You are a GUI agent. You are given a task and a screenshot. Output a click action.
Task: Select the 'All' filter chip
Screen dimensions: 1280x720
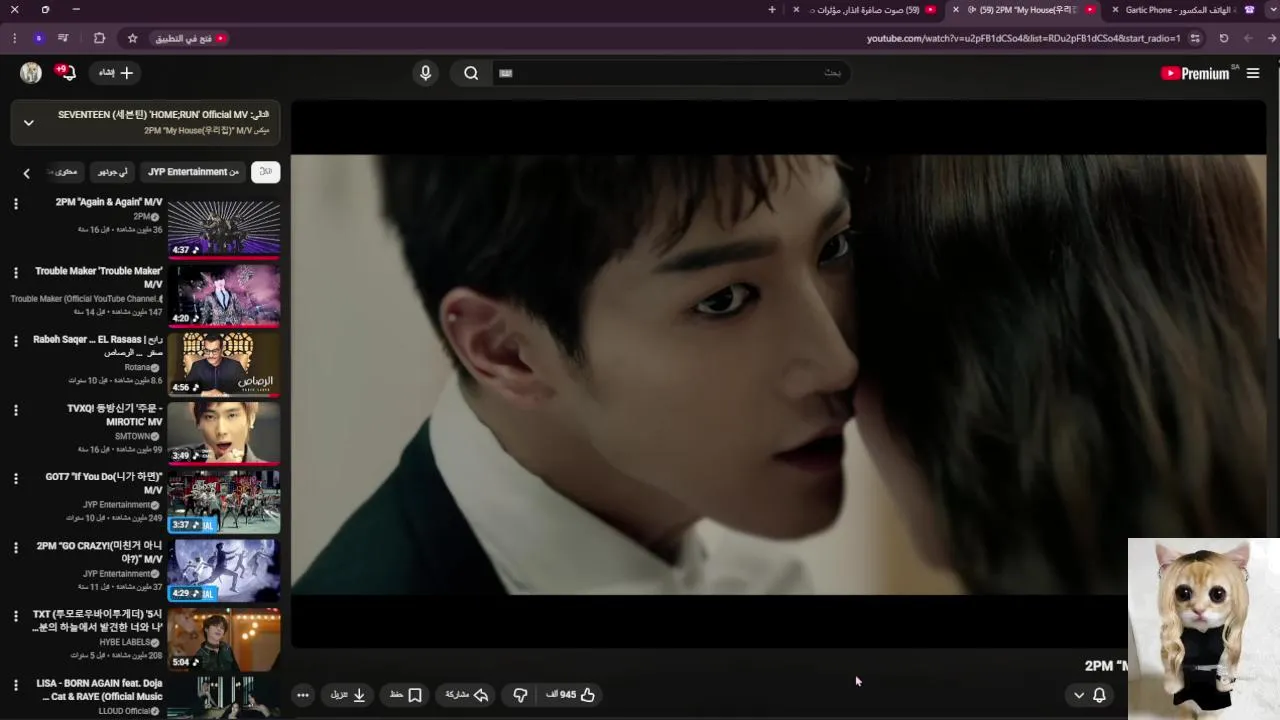click(x=265, y=172)
